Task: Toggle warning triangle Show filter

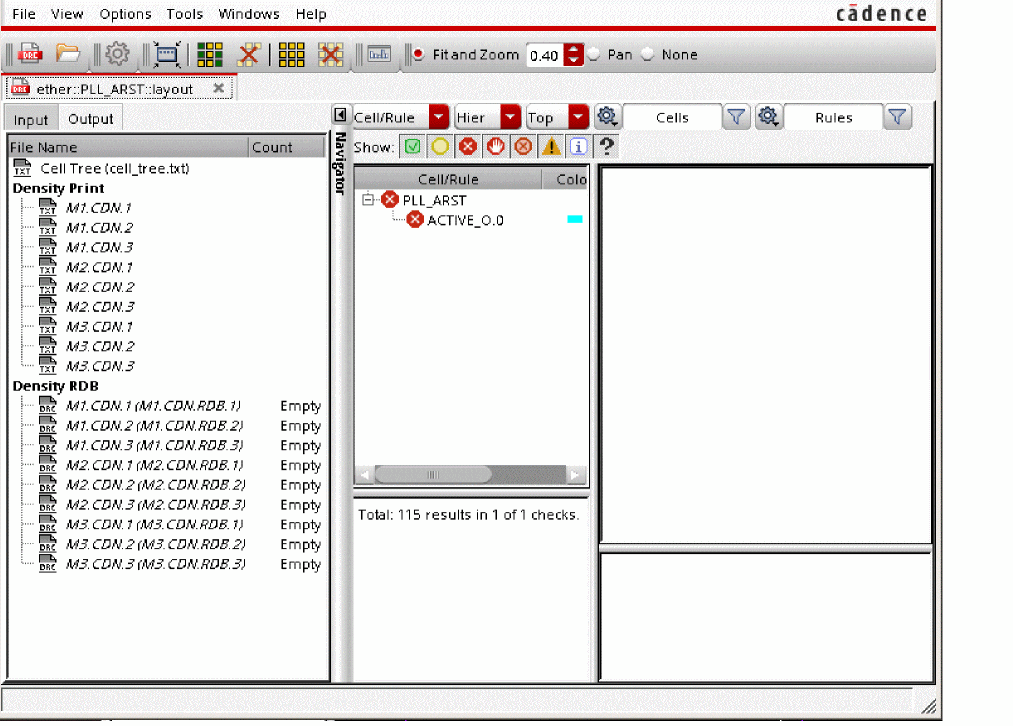Action: tap(551, 147)
